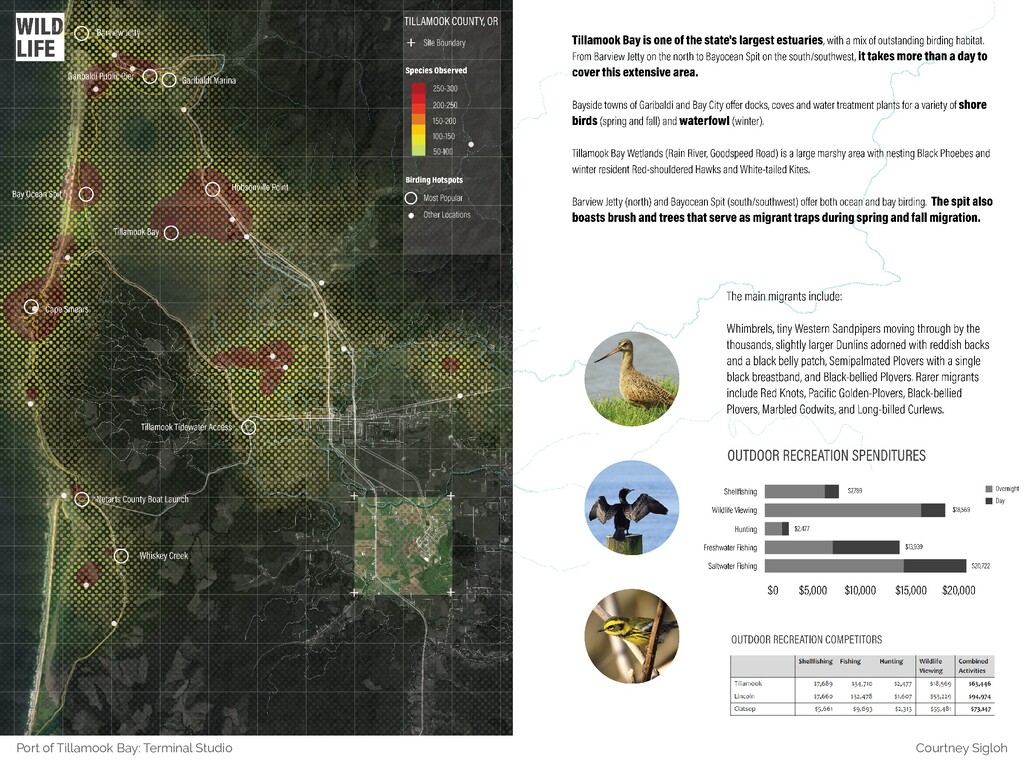
Task: Click the Tillamook Tidewater Access hotspot circle
Action: (248, 427)
